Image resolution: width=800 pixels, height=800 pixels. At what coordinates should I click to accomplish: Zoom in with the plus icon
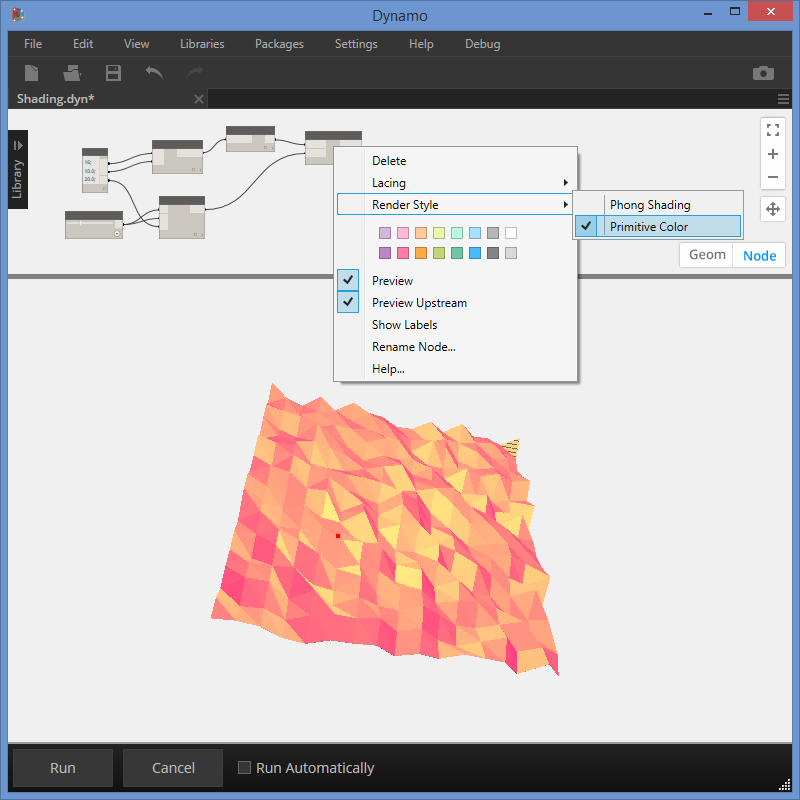[772, 154]
